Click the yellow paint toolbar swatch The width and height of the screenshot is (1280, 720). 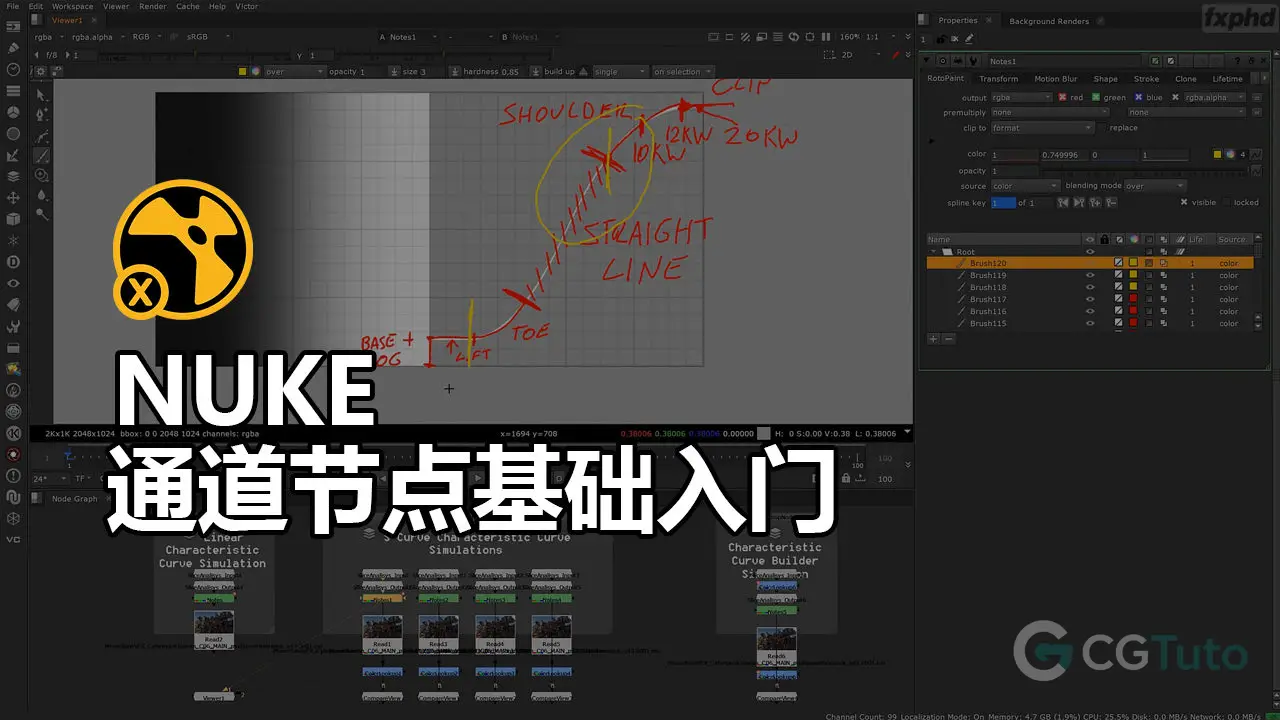click(x=243, y=72)
